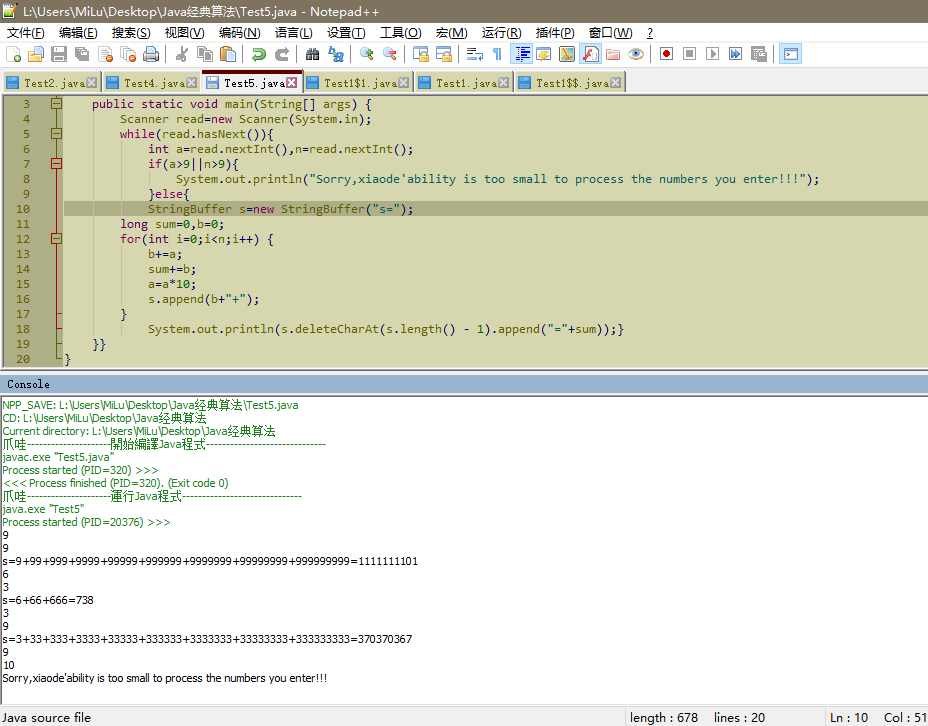Close the Test2.java tab

pyautogui.click(x=91, y=83)
